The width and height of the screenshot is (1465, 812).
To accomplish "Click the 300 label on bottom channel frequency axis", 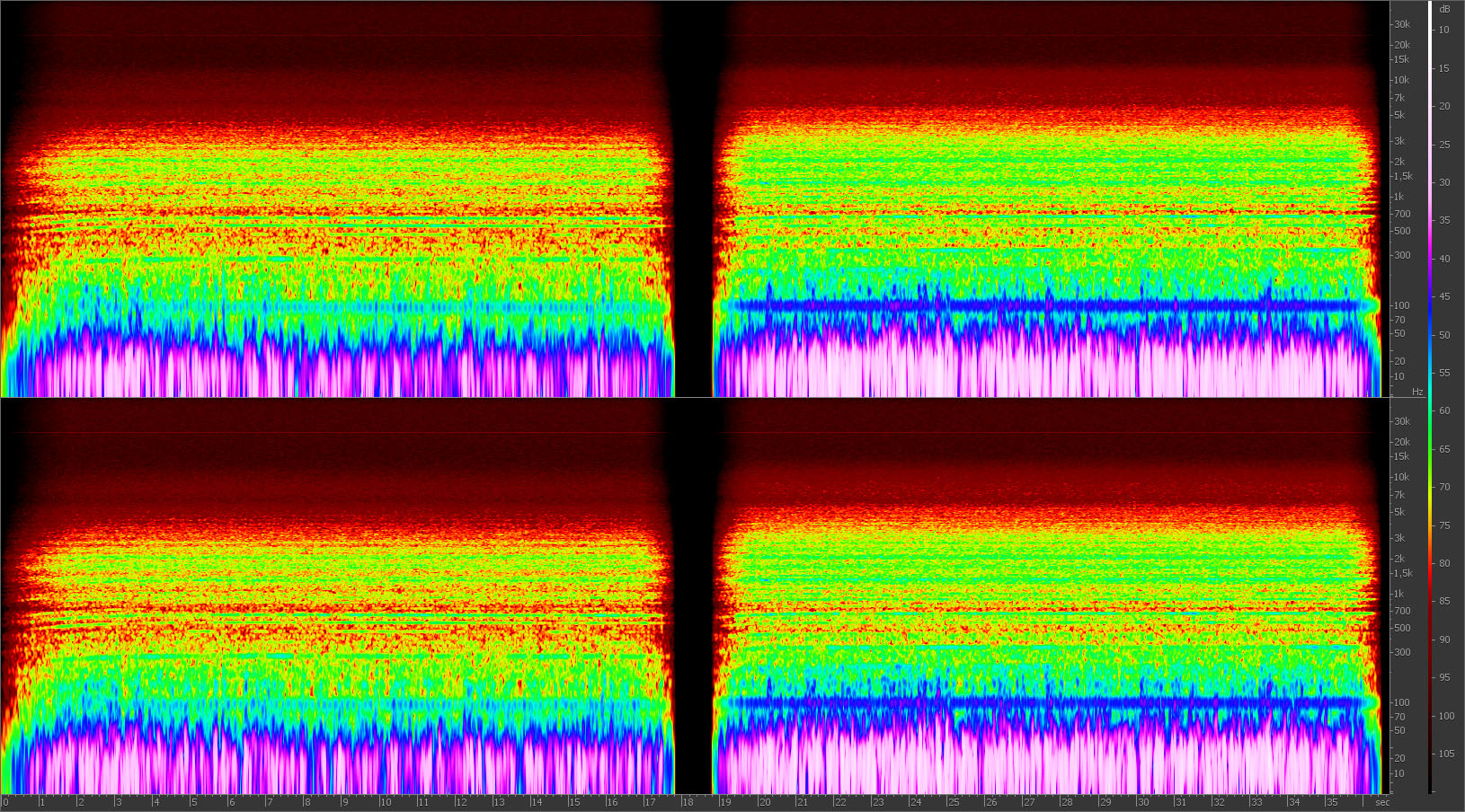I will coord(1401,652).
